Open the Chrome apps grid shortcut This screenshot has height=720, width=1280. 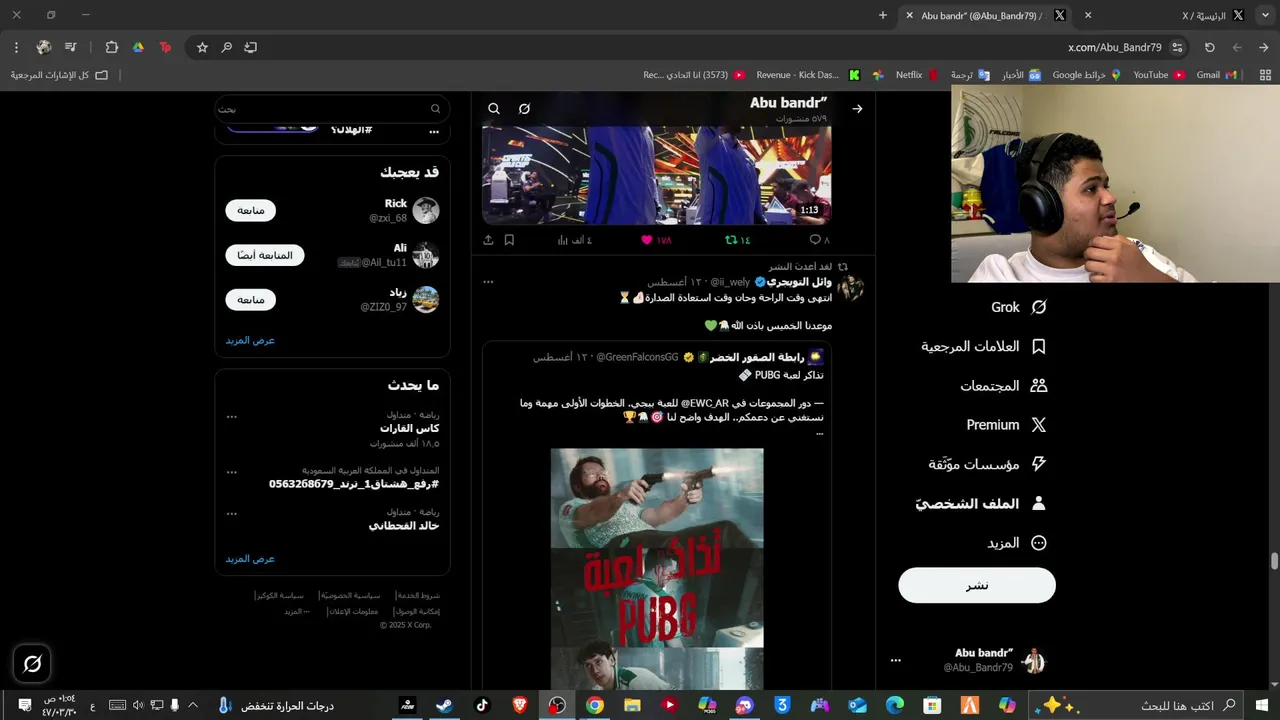point(1265,75)
